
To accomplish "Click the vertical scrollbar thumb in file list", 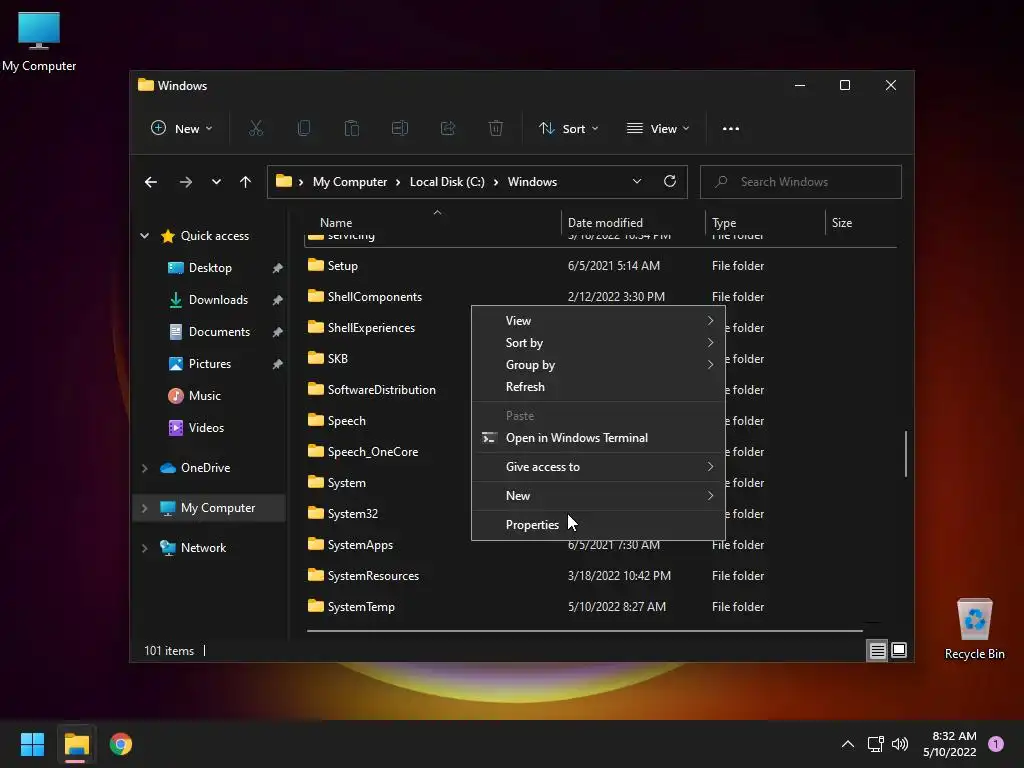I will tap(906, 453).
